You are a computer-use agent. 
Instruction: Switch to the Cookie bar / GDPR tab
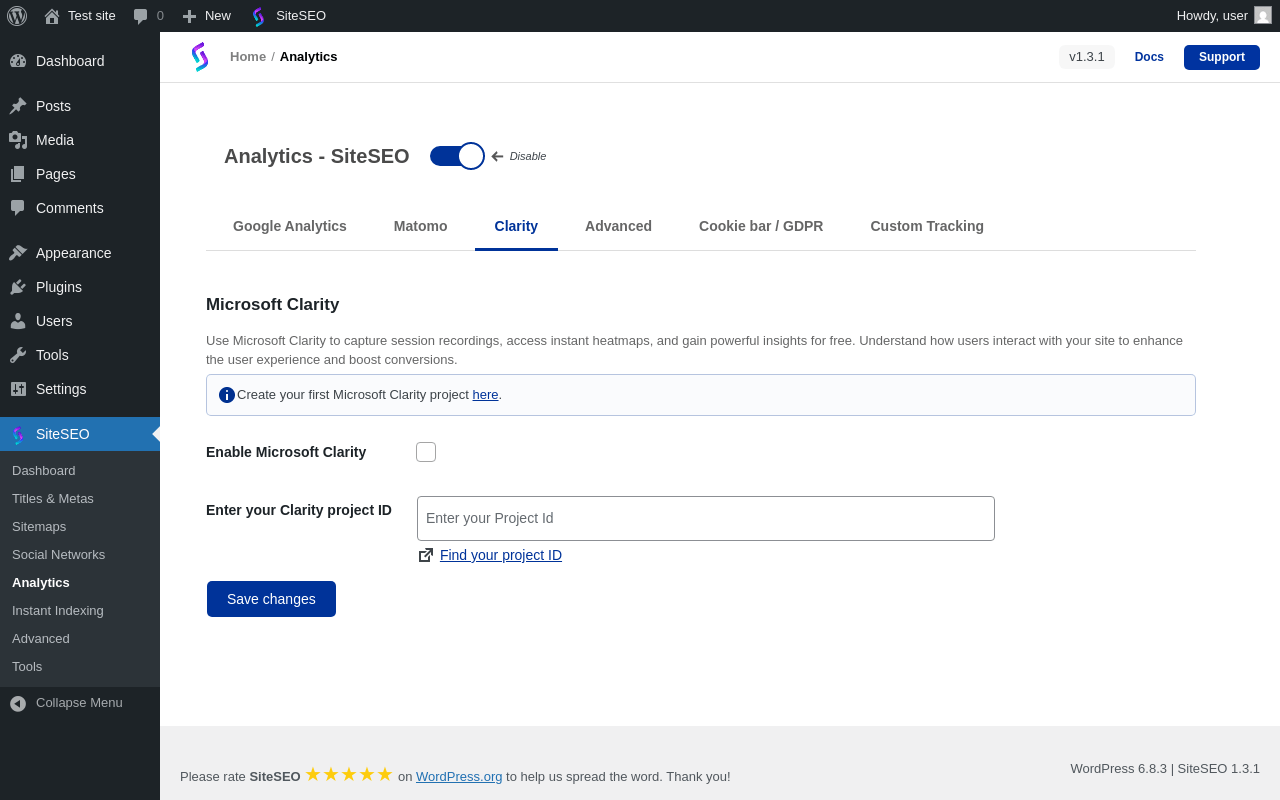click(x=761, y=226)
